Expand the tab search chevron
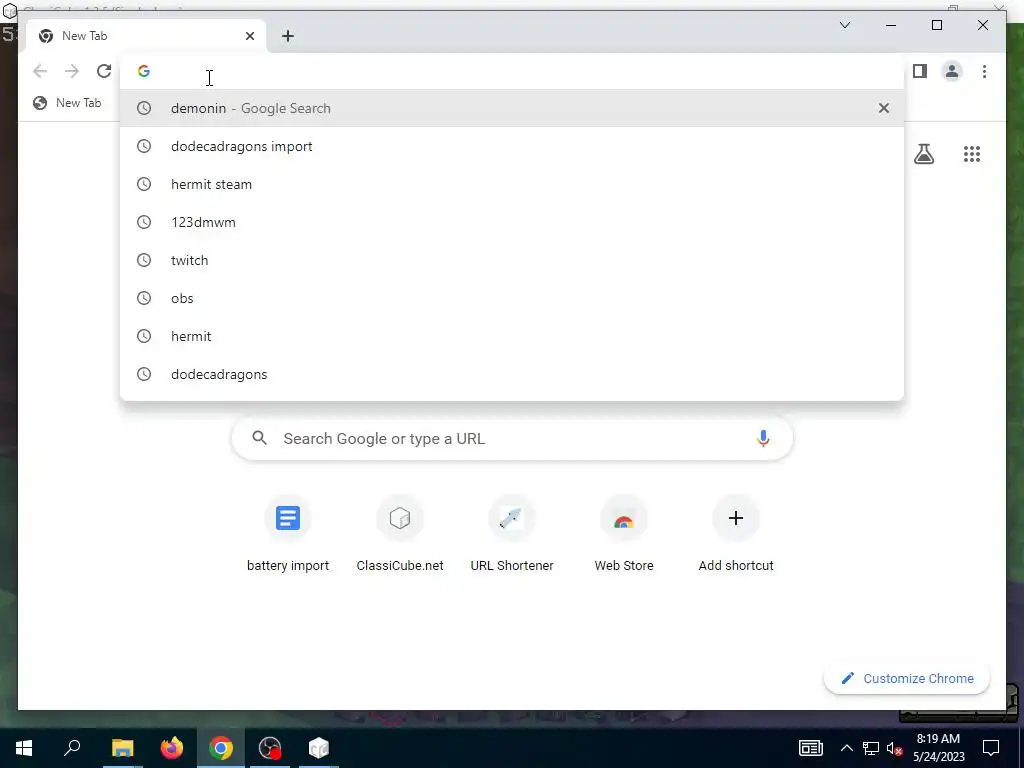The width and height of the screenshot is (1024, 768). (844, 25)
